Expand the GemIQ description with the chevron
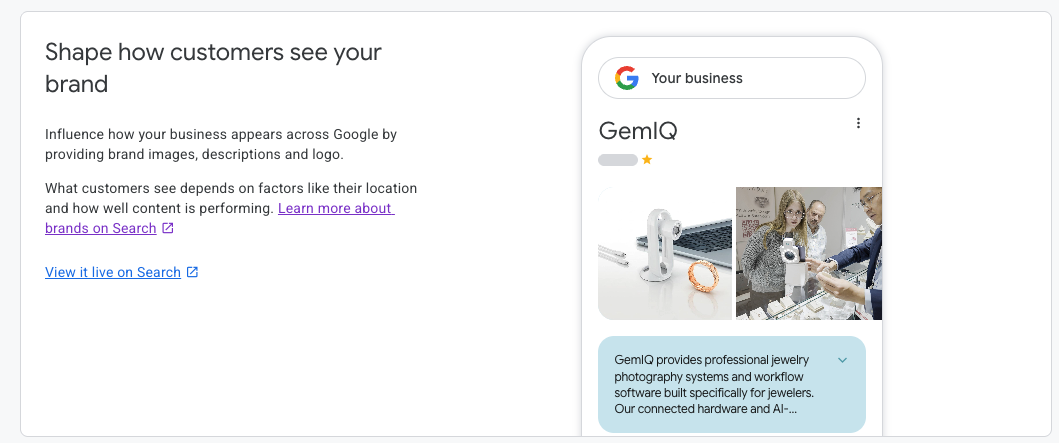This screenshot has width=1059, height=443. (842, 360)
